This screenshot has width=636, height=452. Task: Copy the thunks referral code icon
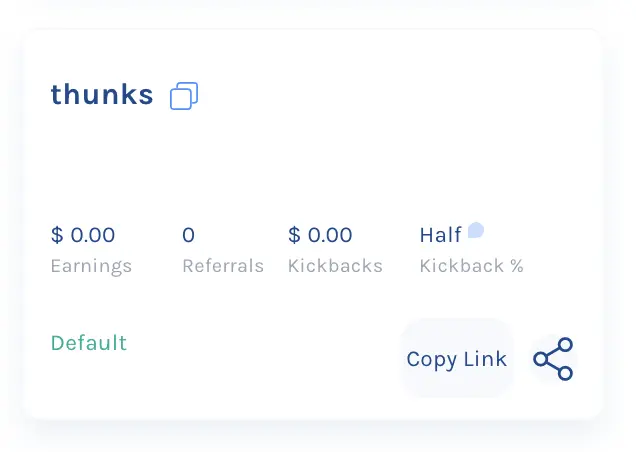click(x=184, y=96)
